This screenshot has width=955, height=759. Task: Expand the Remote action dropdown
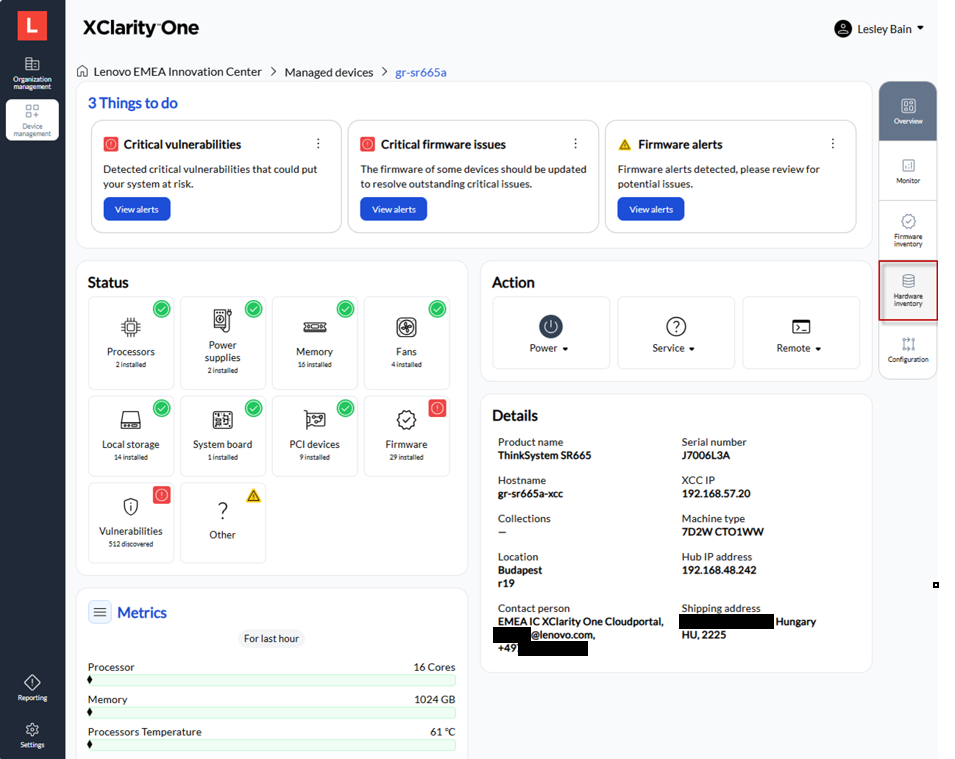[801, 333]
